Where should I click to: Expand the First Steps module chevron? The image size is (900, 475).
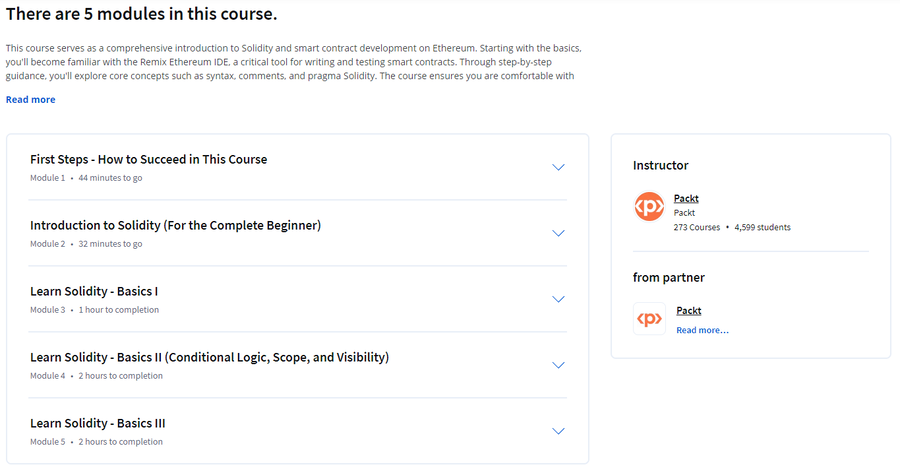click(x=558, y=168)
